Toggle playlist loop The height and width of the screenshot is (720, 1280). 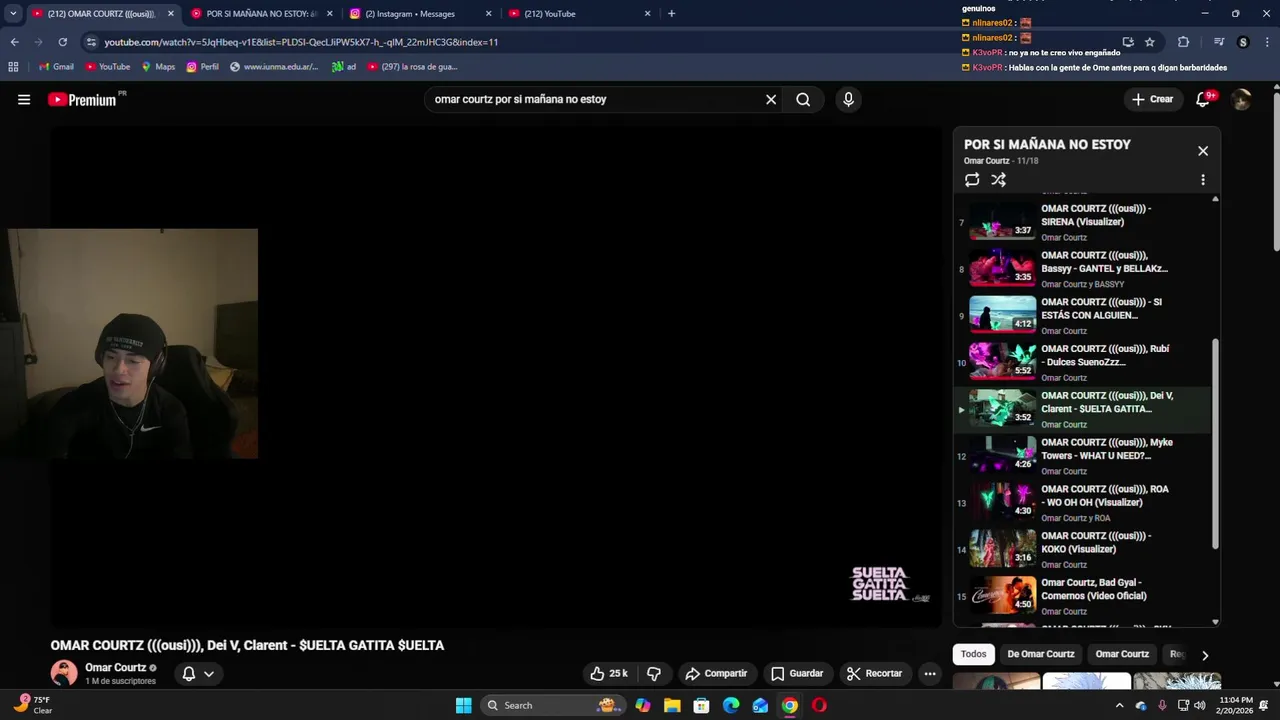pyautogui.click(x=972, y=180)
